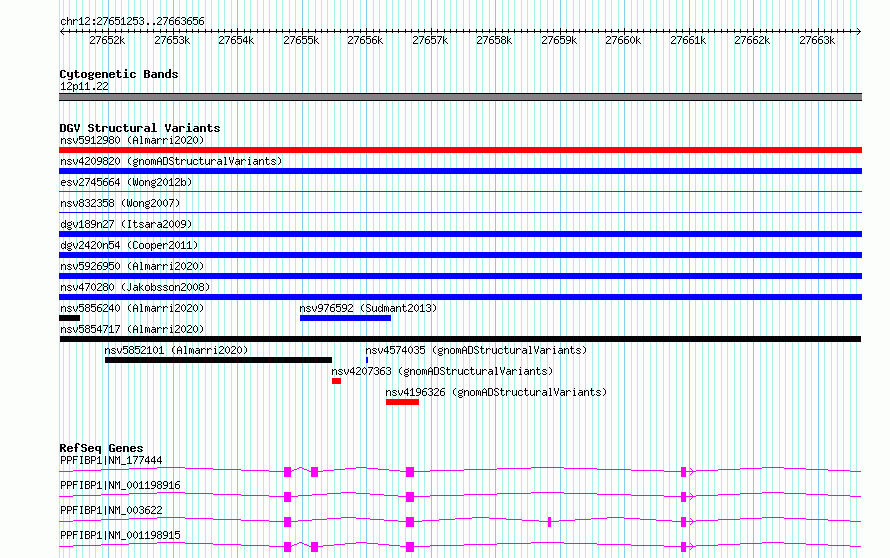Click the 27663k ruler label
890x558 pixels.
(x=817, y=41)
